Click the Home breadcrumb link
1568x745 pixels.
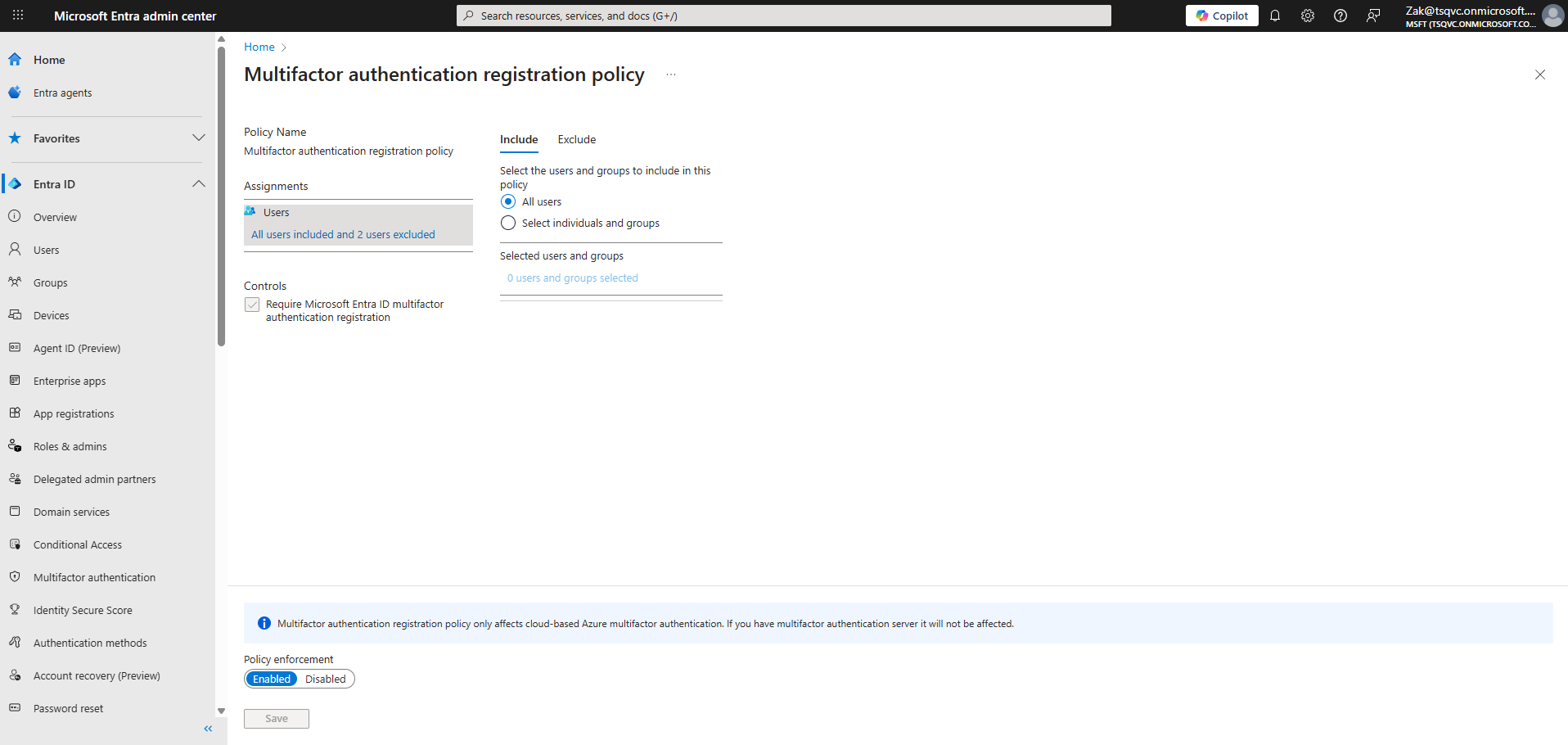(259, 47)
